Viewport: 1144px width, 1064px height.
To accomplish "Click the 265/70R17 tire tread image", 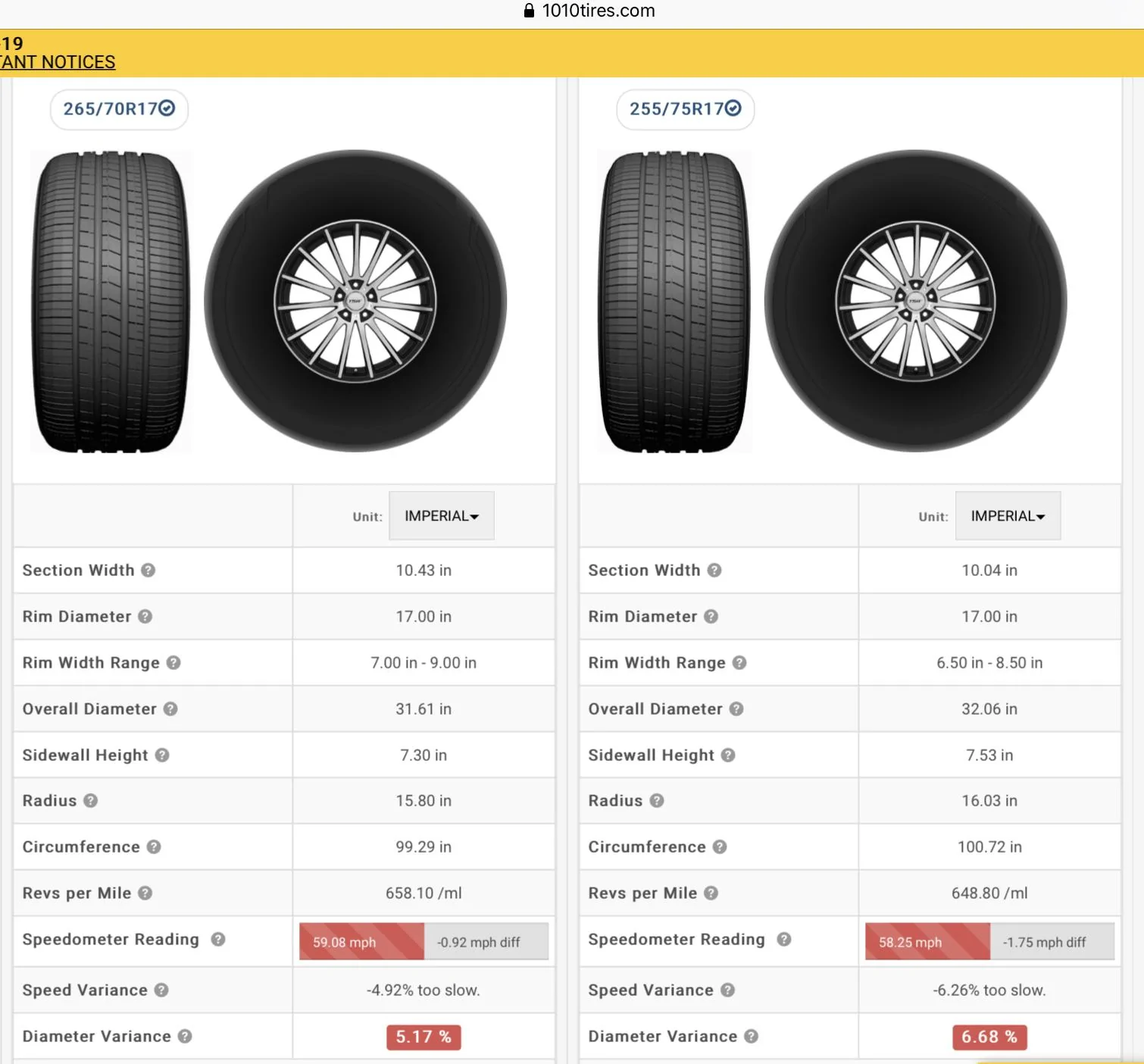I will pyautogui.click(x=111, y=302).
